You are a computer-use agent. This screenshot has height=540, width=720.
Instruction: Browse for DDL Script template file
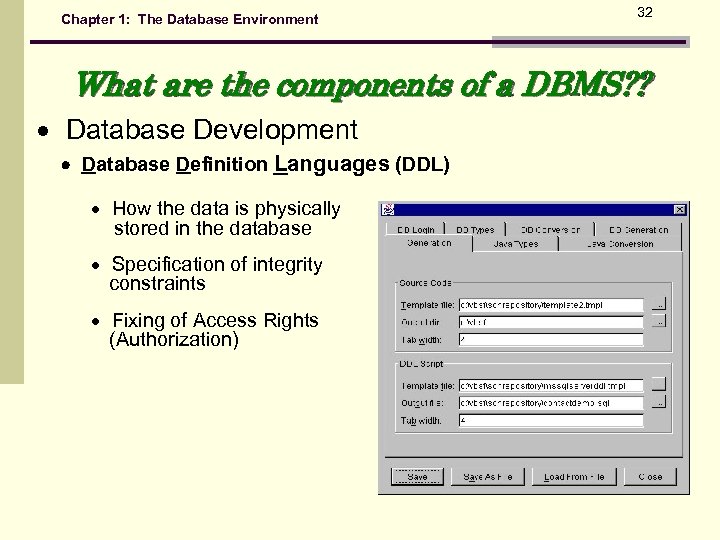(659, 384)
